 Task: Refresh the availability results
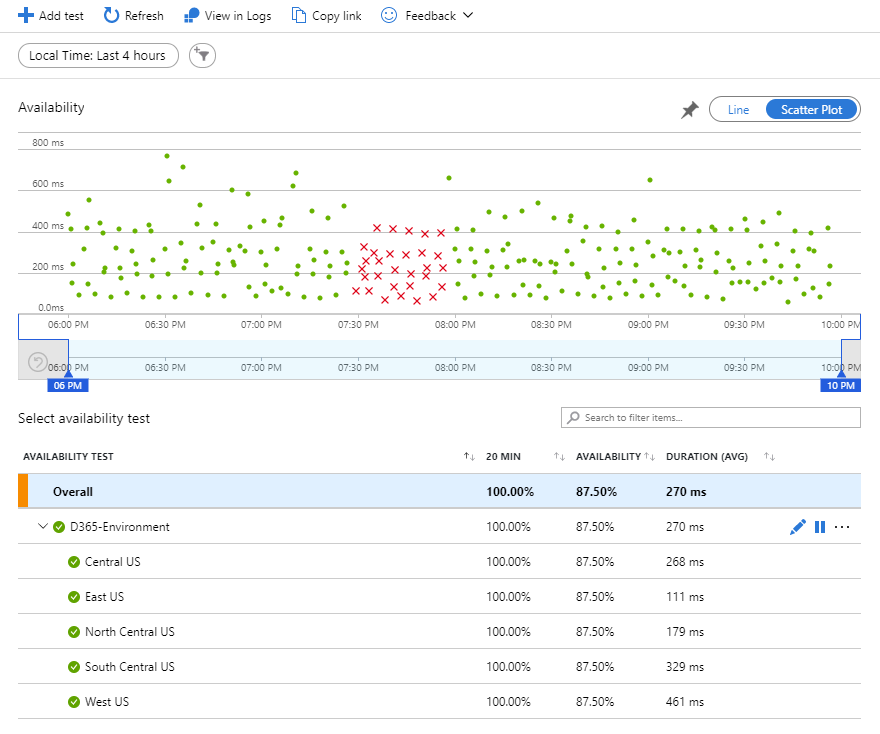[112, 16]
